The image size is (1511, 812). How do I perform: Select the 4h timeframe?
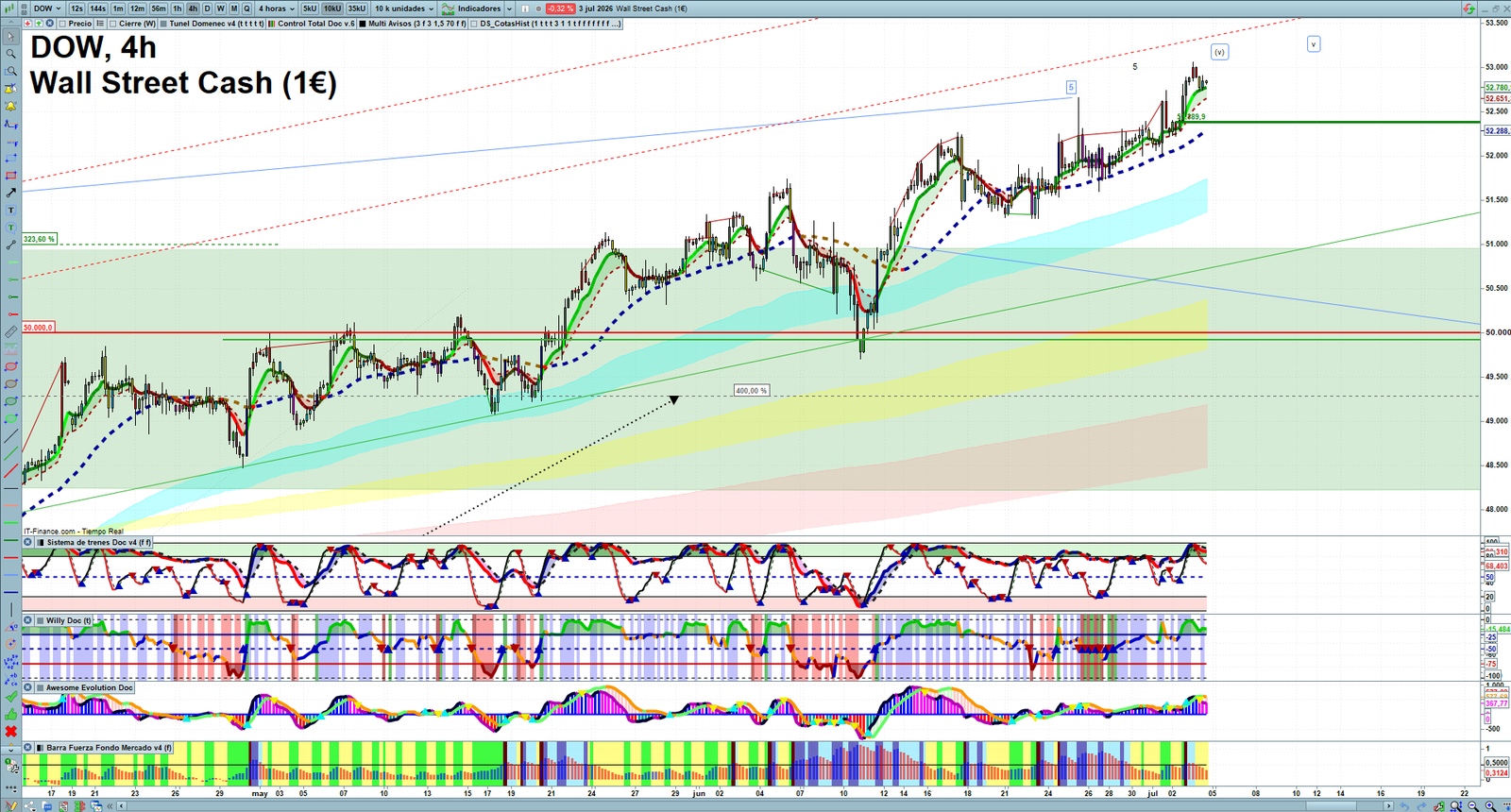[x=193, y=8]
